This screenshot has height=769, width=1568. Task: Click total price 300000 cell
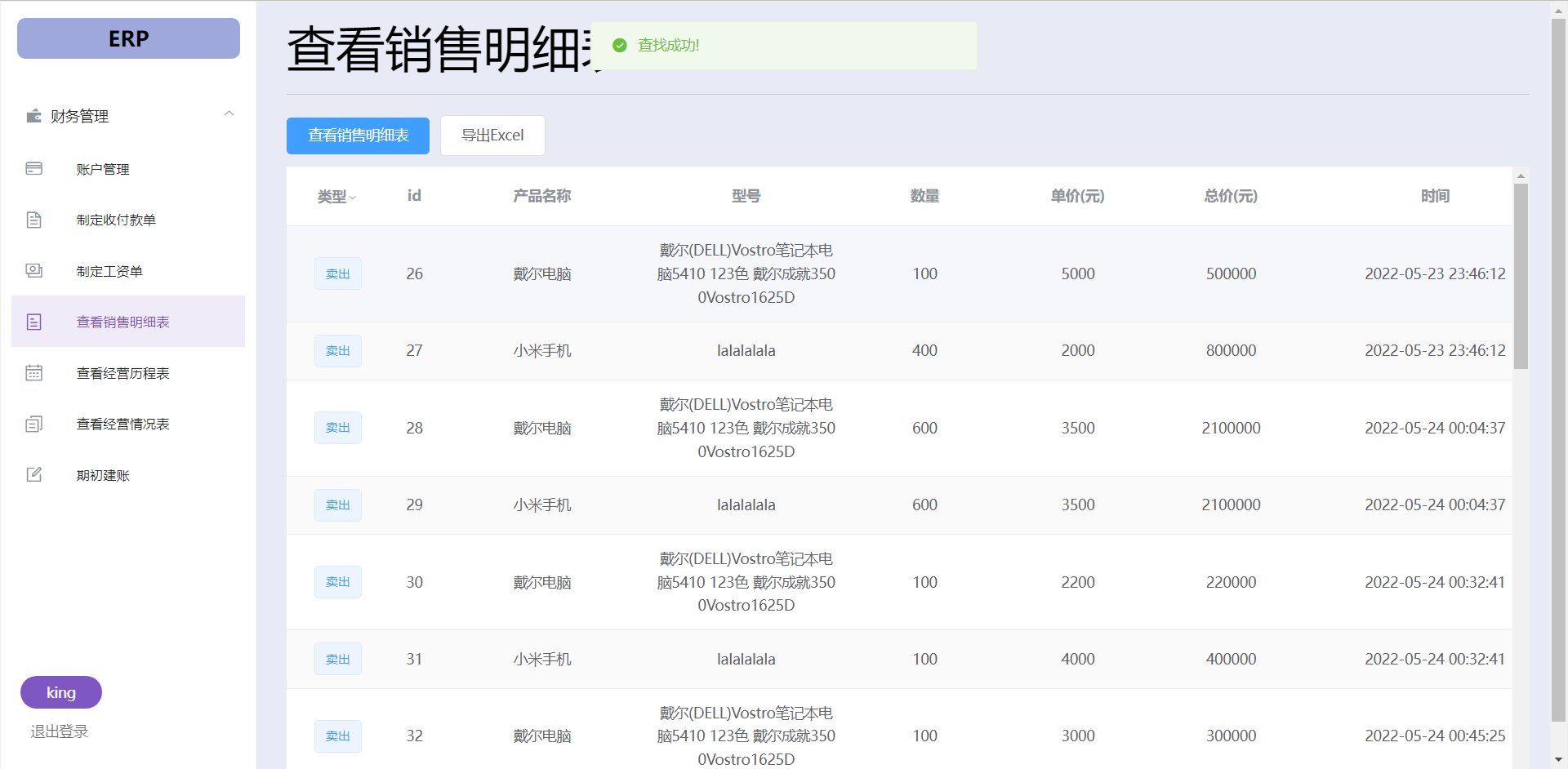pyautogui.click(x=1231, y=736)
